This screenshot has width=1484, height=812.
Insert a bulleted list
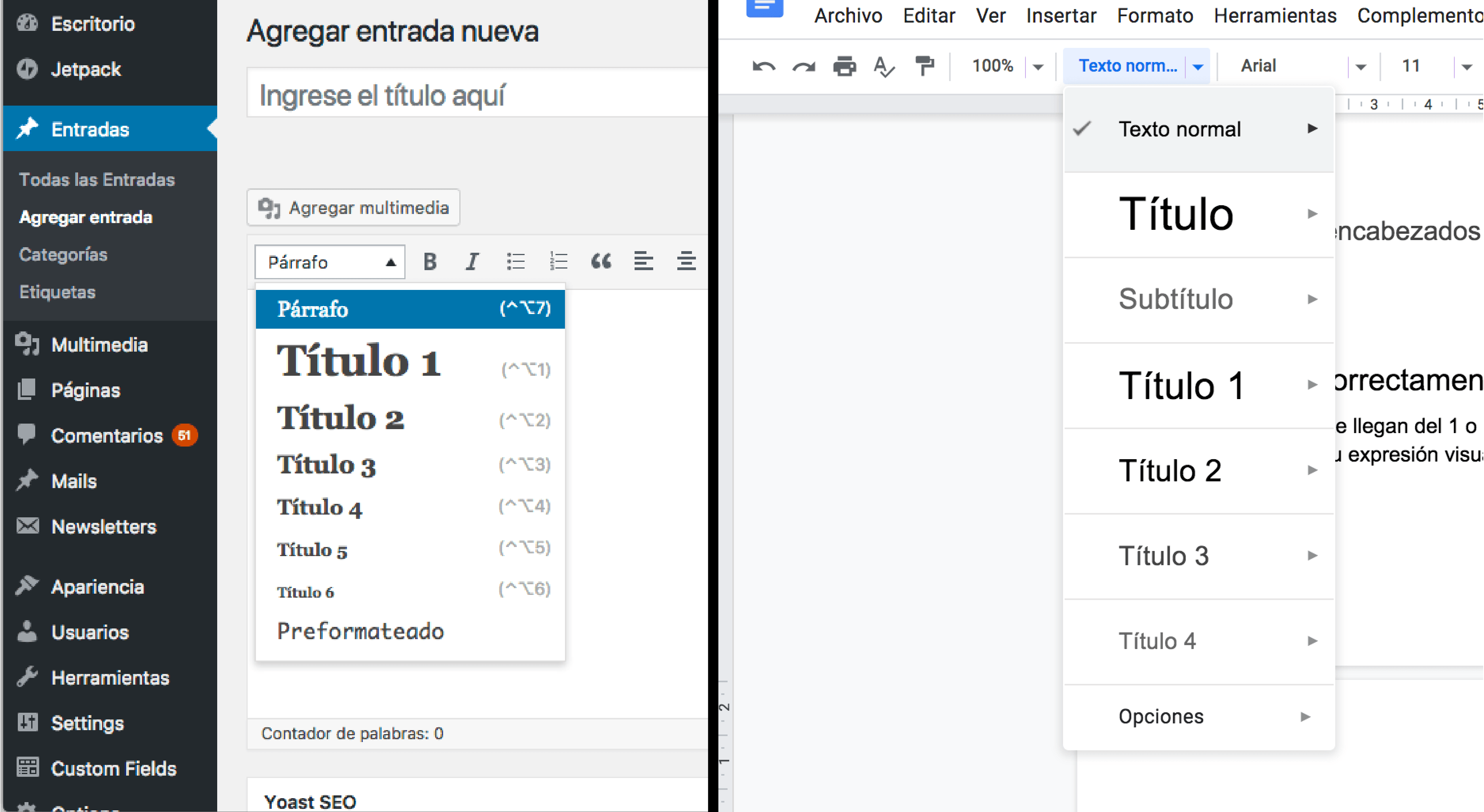[x=516, y=262]
